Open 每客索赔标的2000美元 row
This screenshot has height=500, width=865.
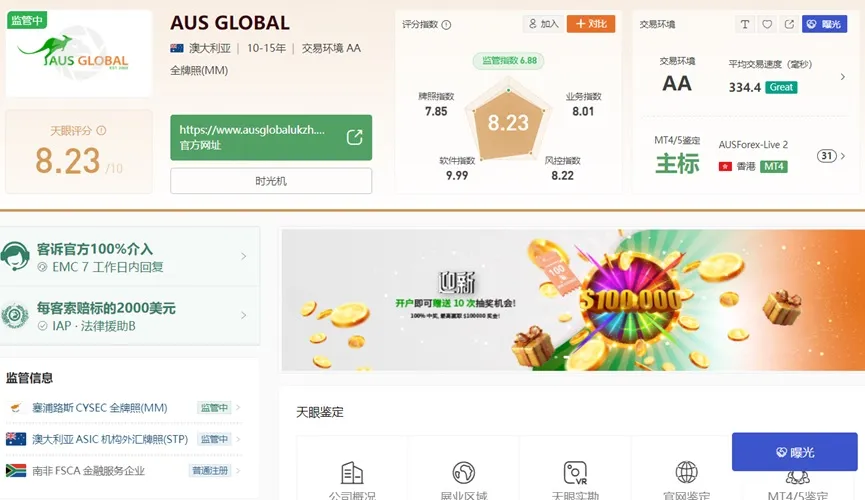click(130, 316)
